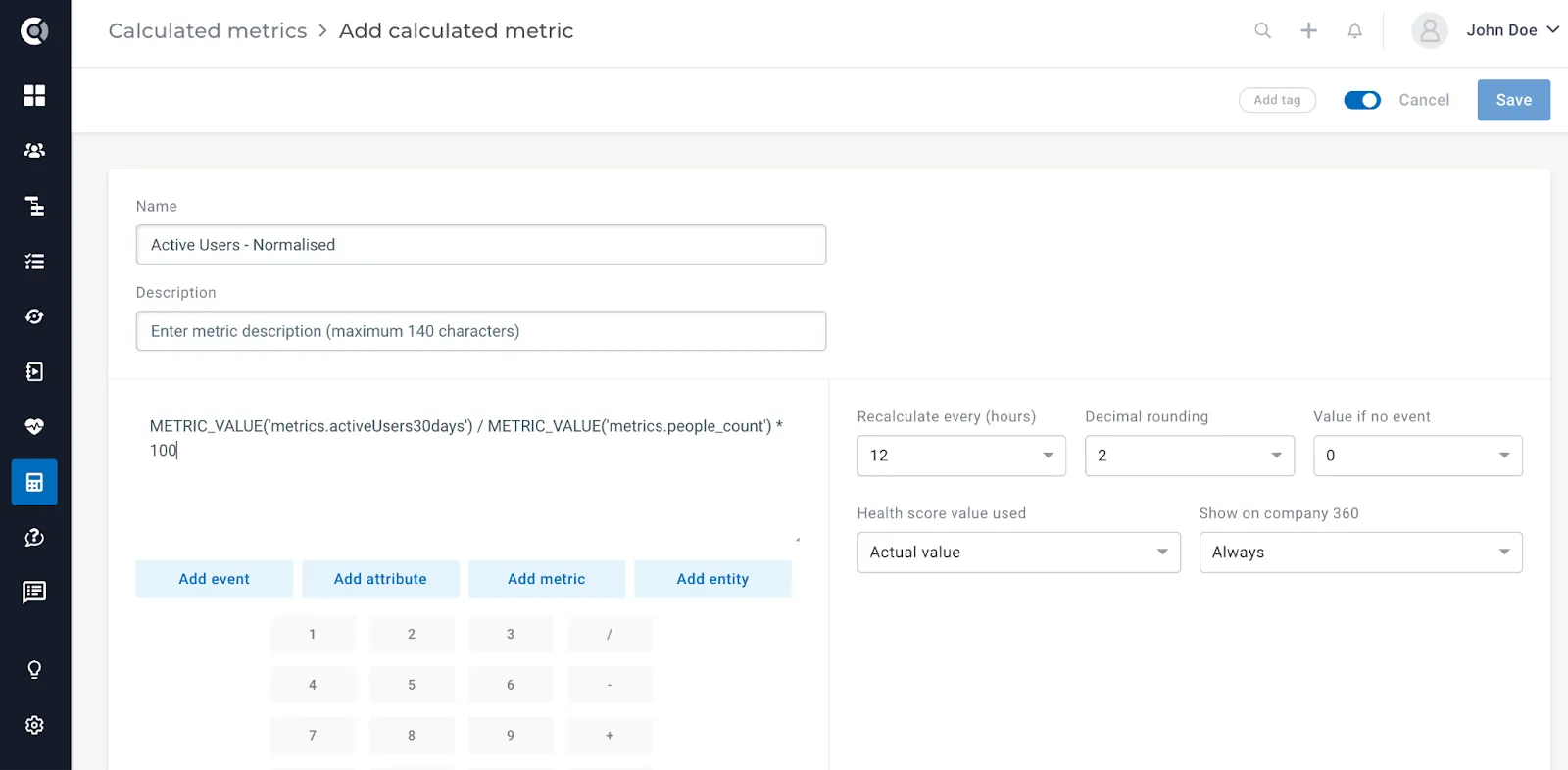Click the Save button
This screenshot has width=1568, height=770.
coord(1514,100)
